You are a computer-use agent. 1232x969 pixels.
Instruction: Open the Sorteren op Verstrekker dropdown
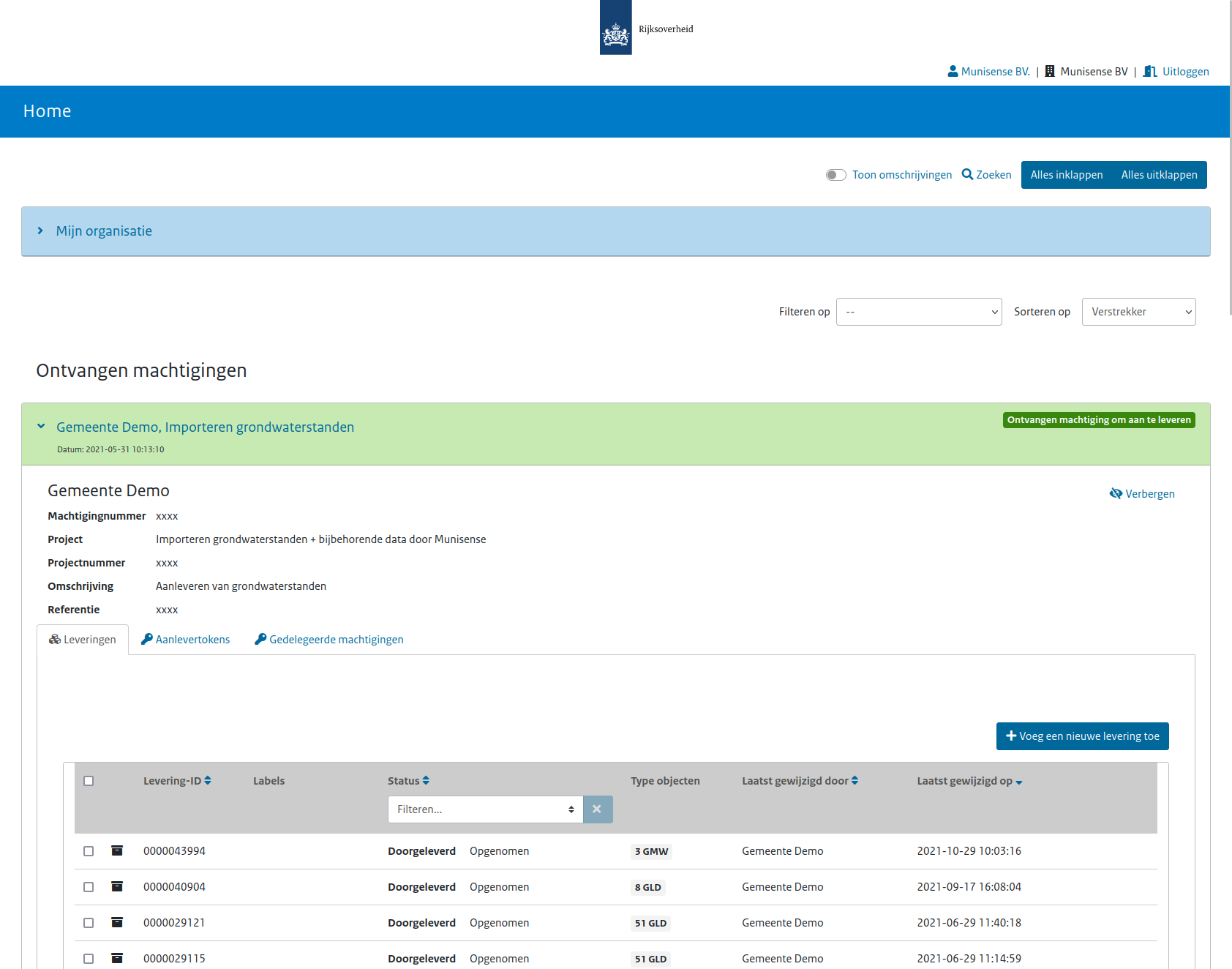[x=1138, y=312]
